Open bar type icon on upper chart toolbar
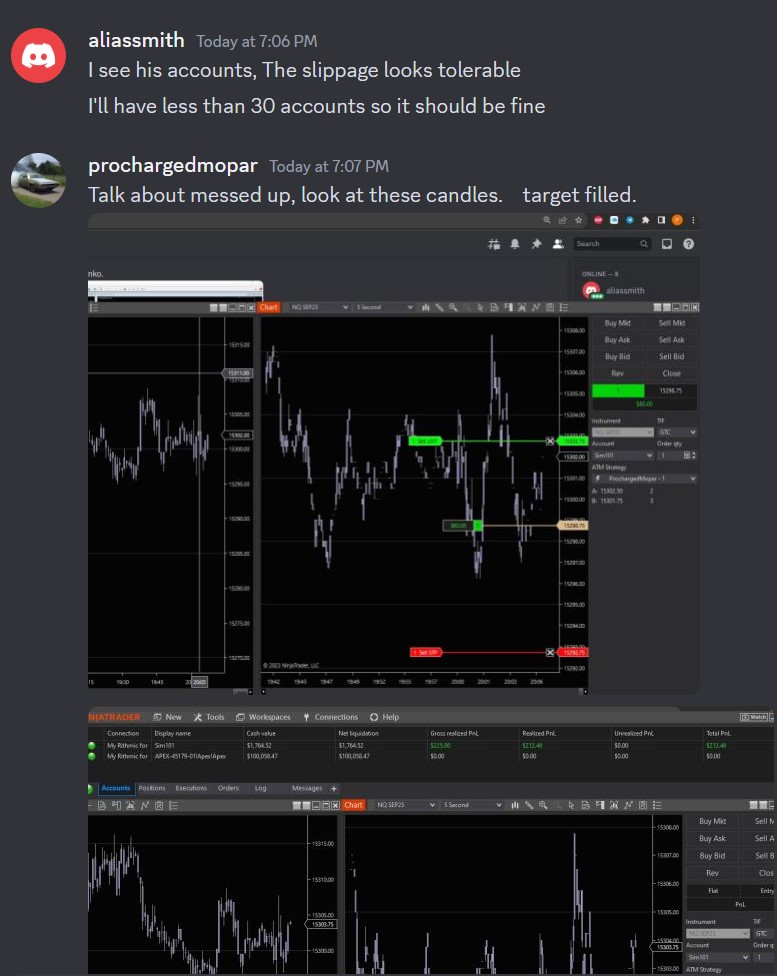 click(426, 307)
